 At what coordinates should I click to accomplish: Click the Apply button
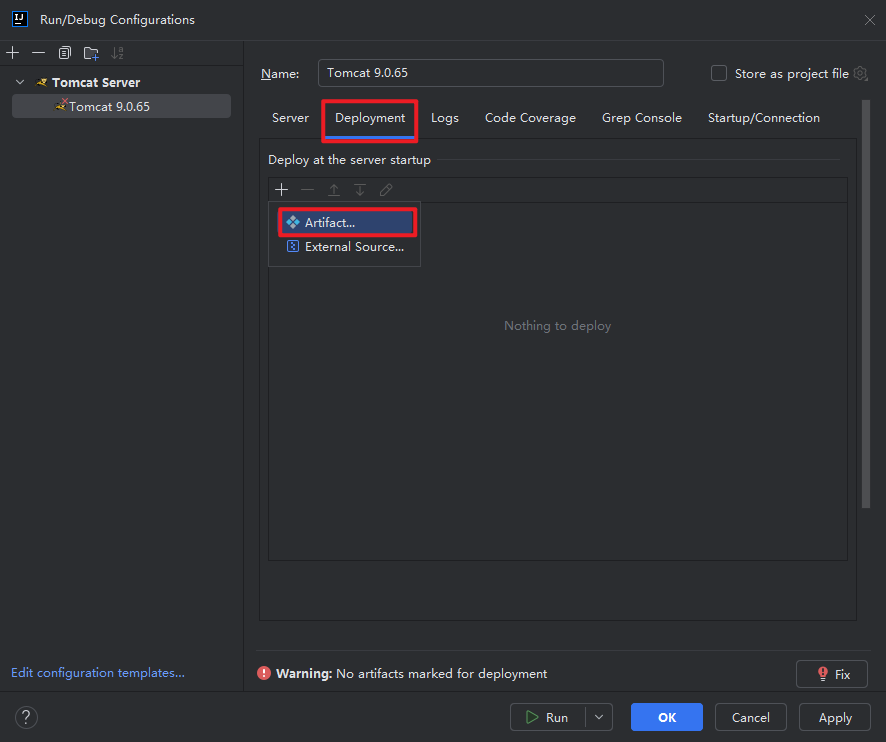pos(835,718)
